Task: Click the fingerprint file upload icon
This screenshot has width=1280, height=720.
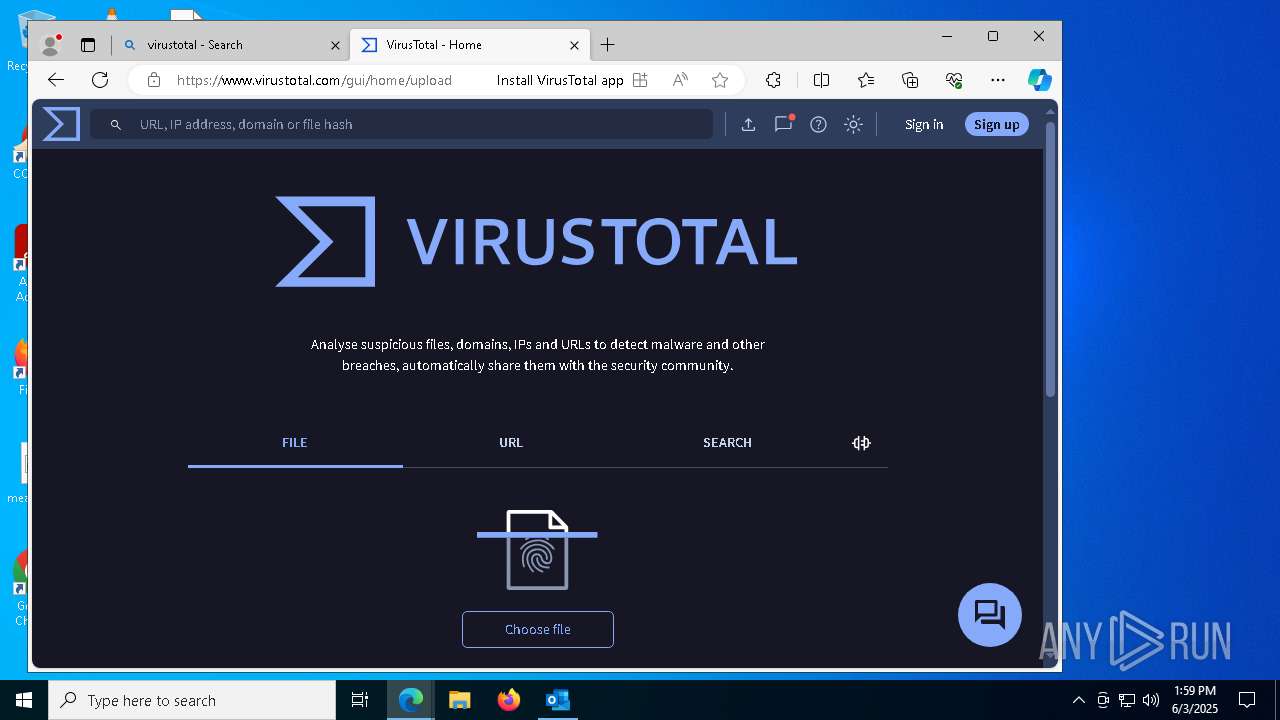Action: pyautogui.click(x=537, y=550)
